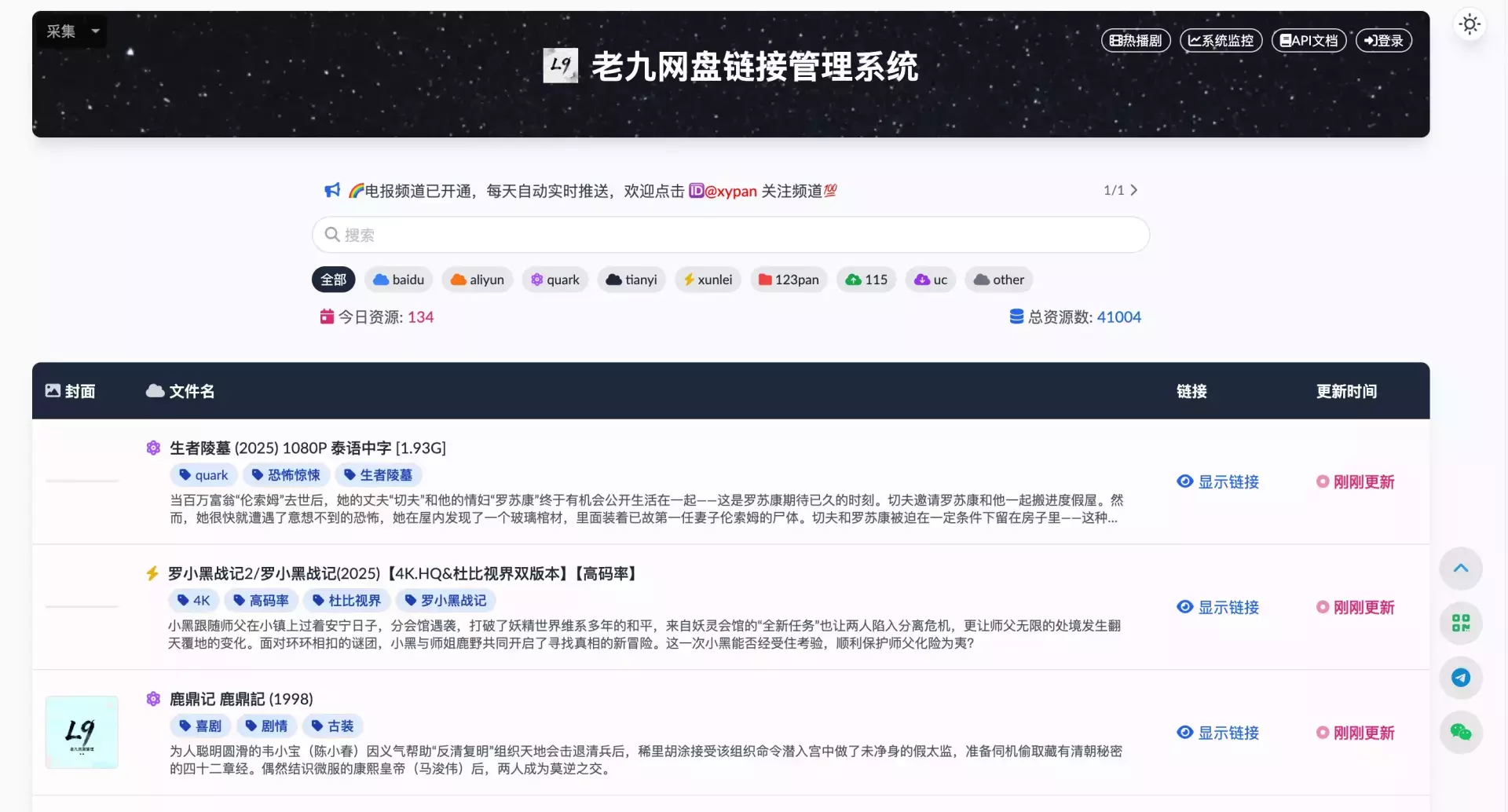Click the next page chevron

pyautogui.click(x=1133, y=189)
